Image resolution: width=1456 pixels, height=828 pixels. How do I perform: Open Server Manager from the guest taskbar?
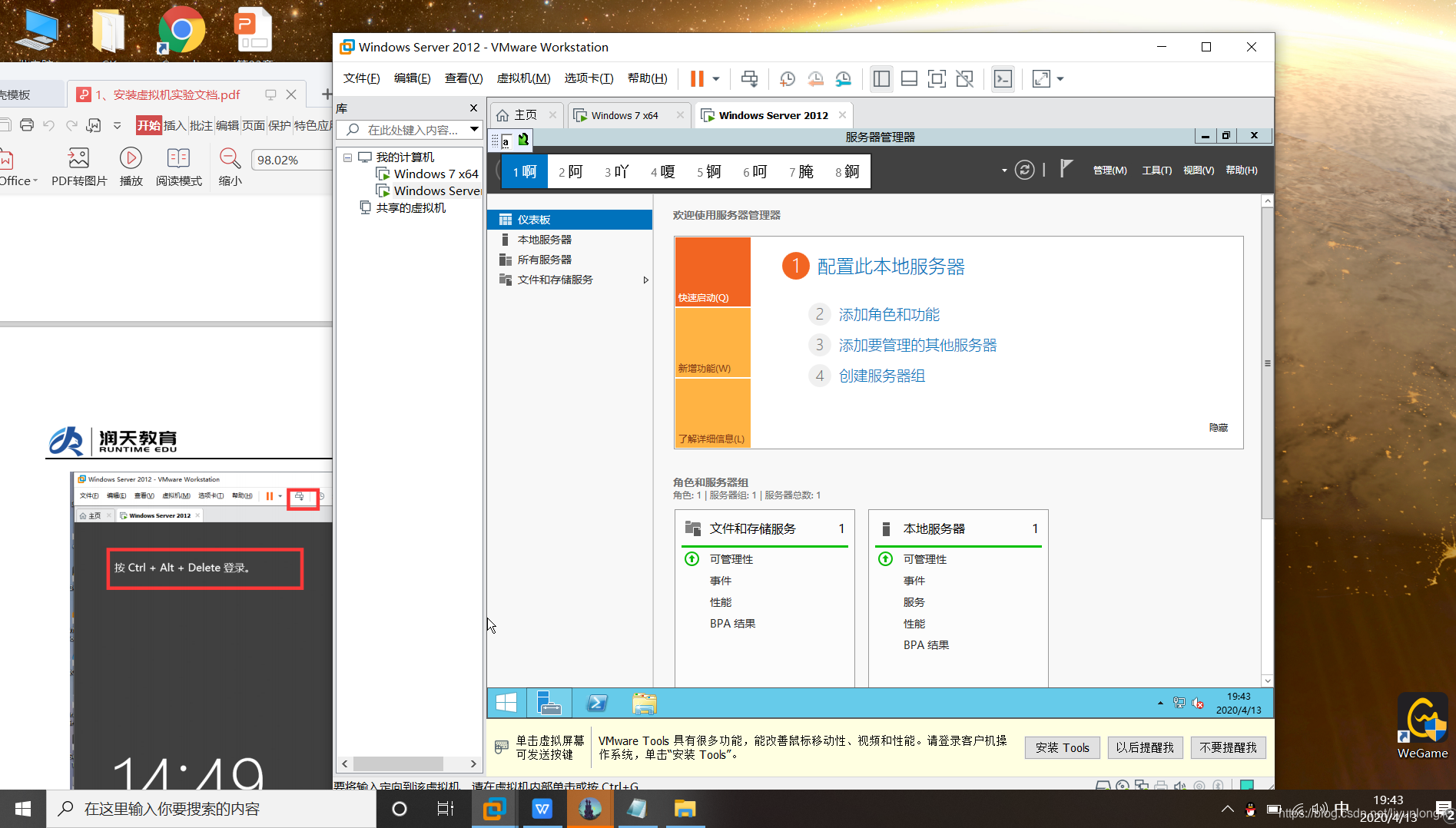549,703
